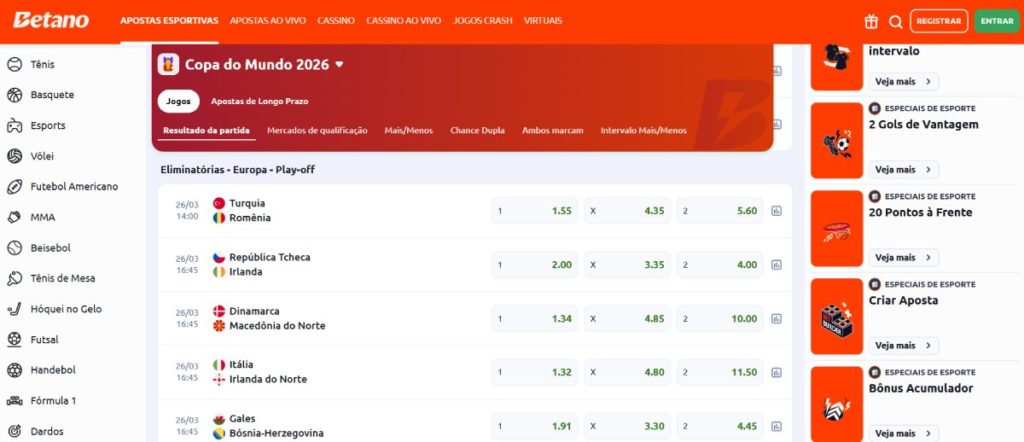Image resolution: width=1024 pixels, height=442 pixels.
Task: Open the Criar Aposta thumbnail
Action: (837, 317)
